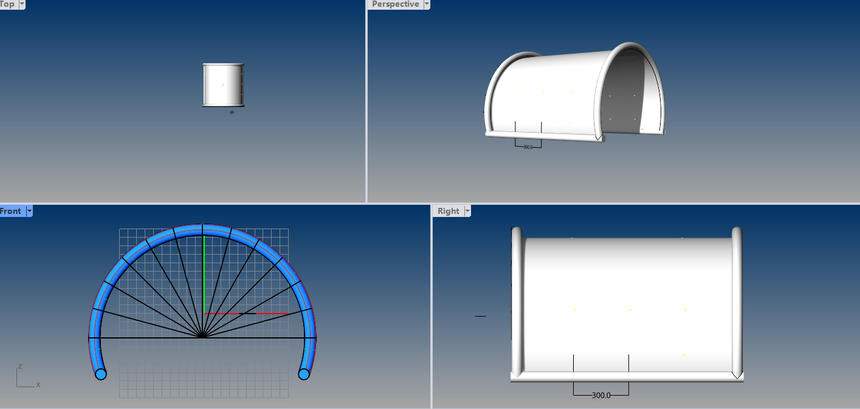Select the right circle end of blue arch
860x409 pixels.
pos(304,374)
